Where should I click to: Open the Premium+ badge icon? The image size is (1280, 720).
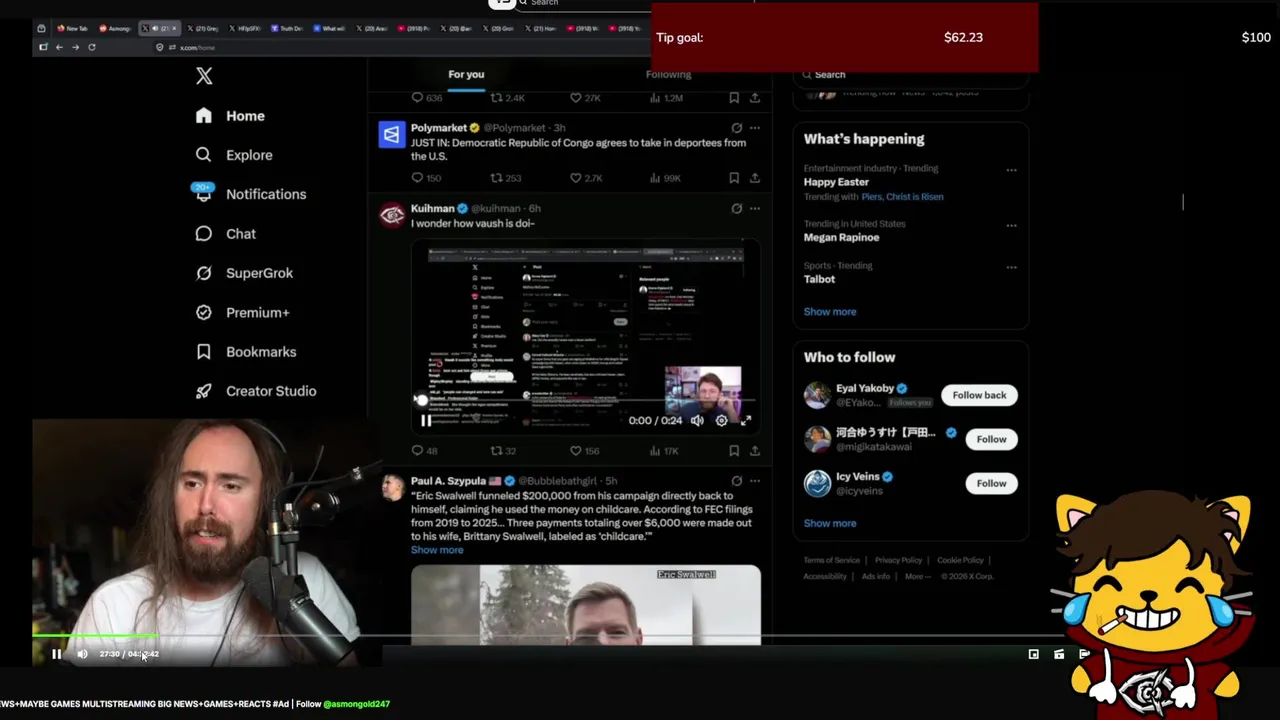[x=204, y=312]
